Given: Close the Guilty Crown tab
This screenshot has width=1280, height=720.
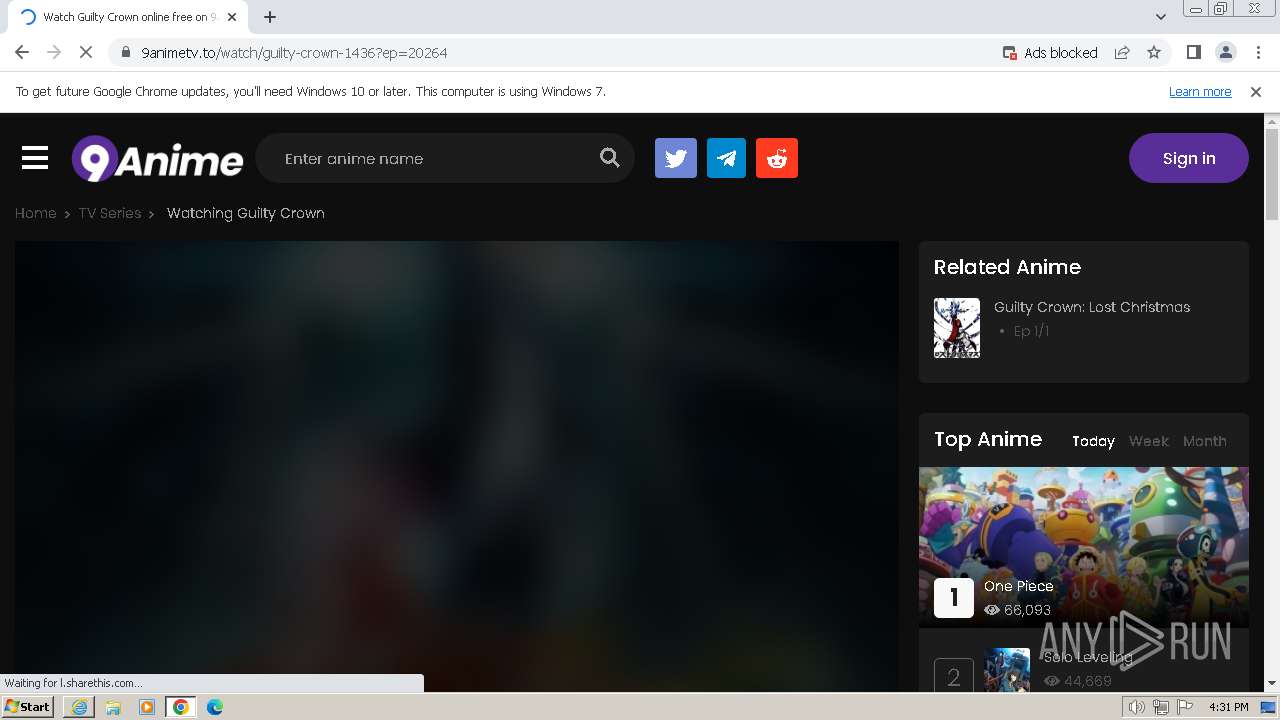Looking at the screenshot, I should point(232,17).
